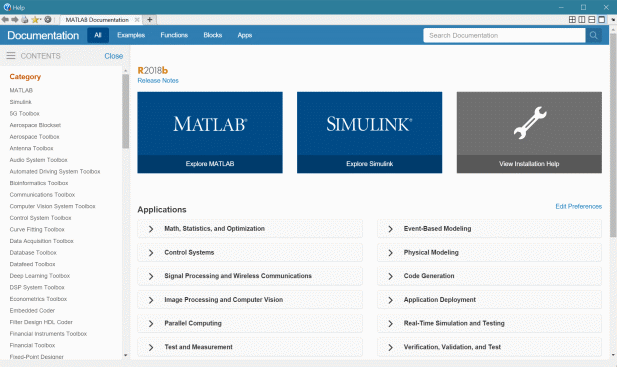The width and height of the screenshot is (617, 367).
Task: Expand Verification, Validation, and Test
Action: (490, 347)
